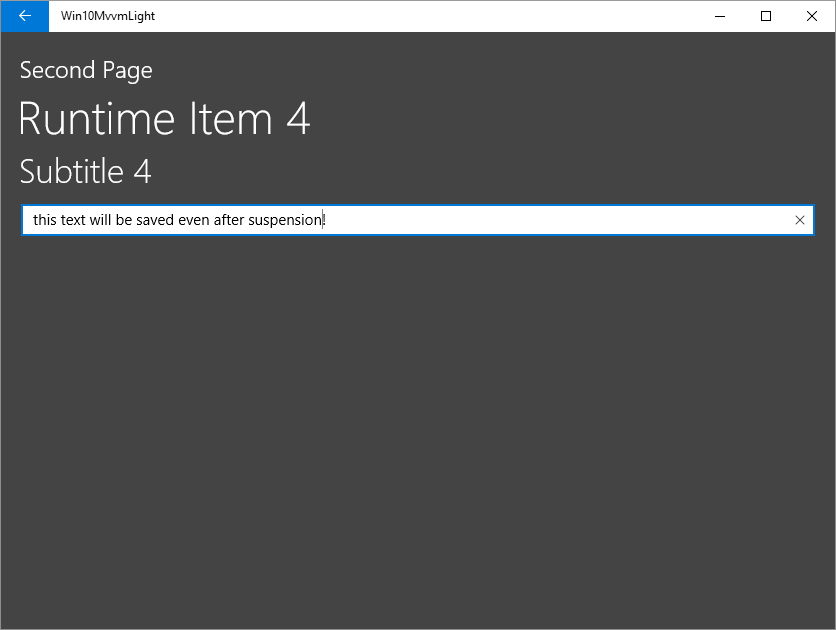Click the Subtitle 4 text

point(85,171)
